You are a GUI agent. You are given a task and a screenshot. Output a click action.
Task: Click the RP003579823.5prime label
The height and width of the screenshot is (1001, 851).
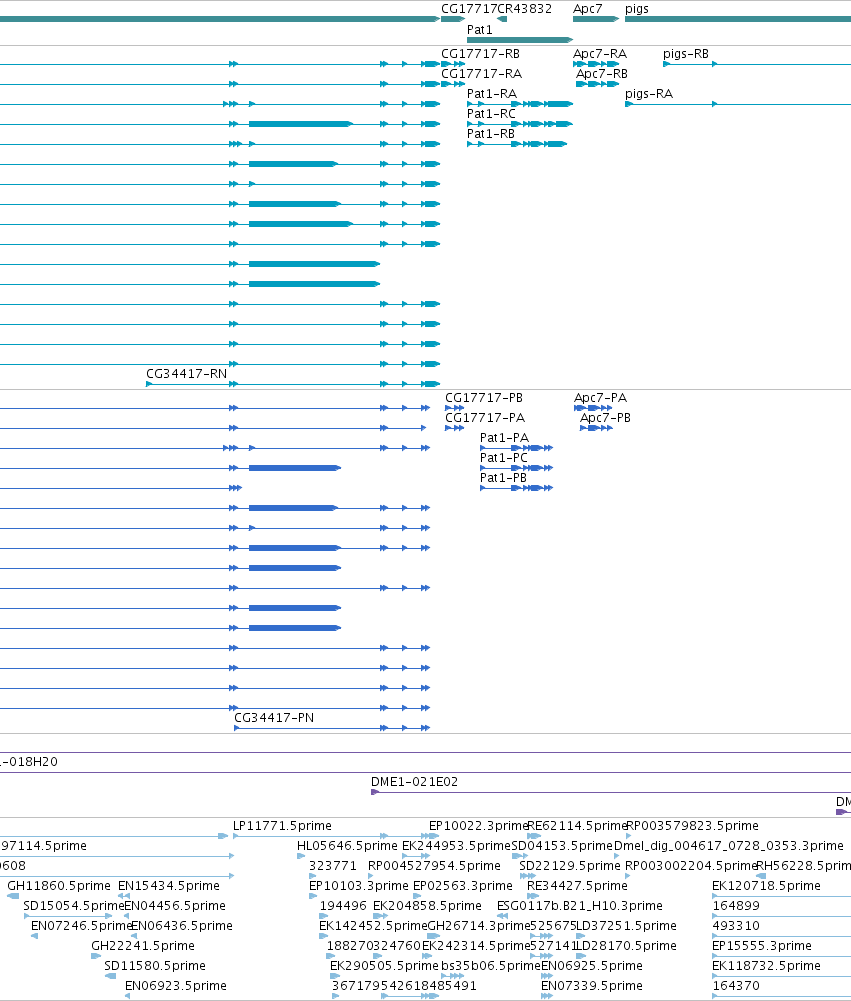(693, 826)
